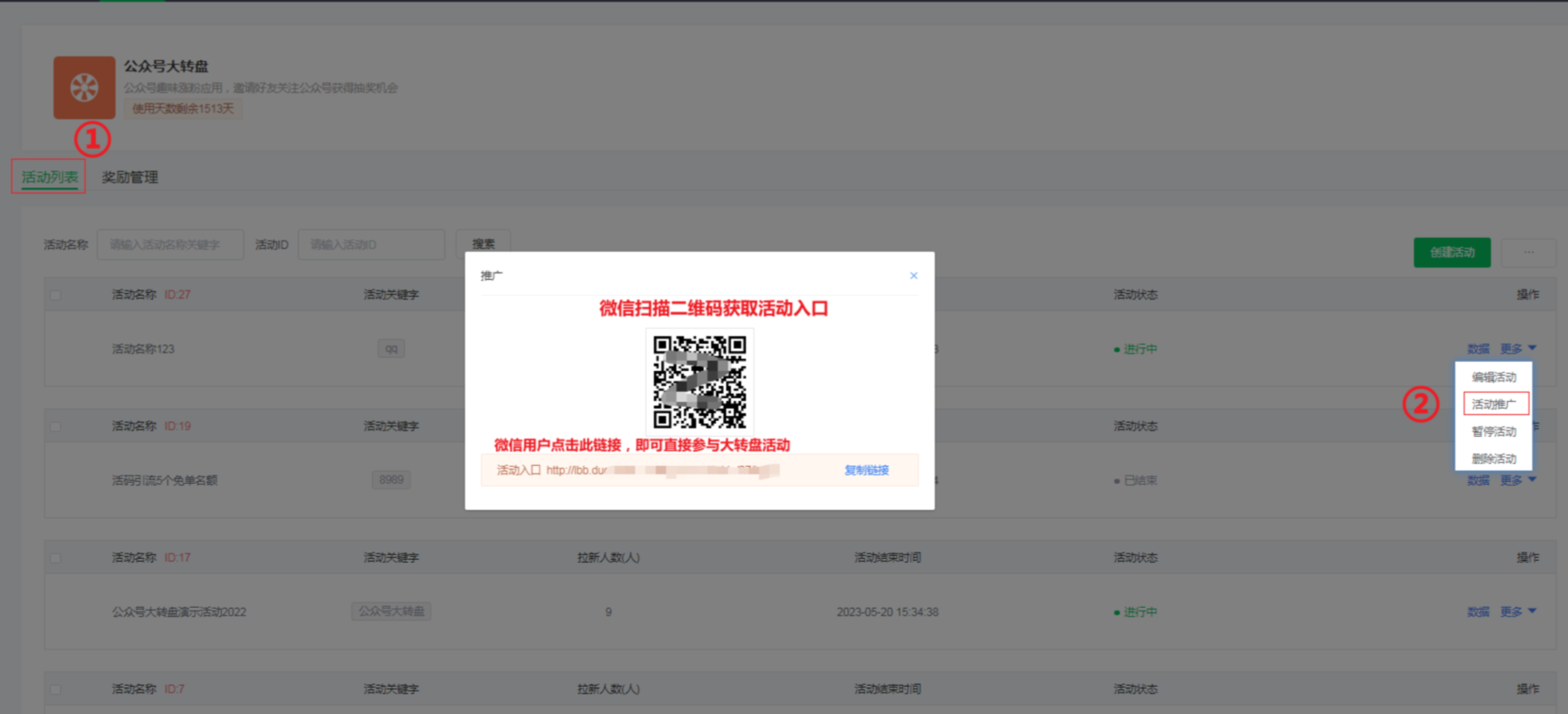Open the ellipsis more-options button

(x=1529, y=252)
